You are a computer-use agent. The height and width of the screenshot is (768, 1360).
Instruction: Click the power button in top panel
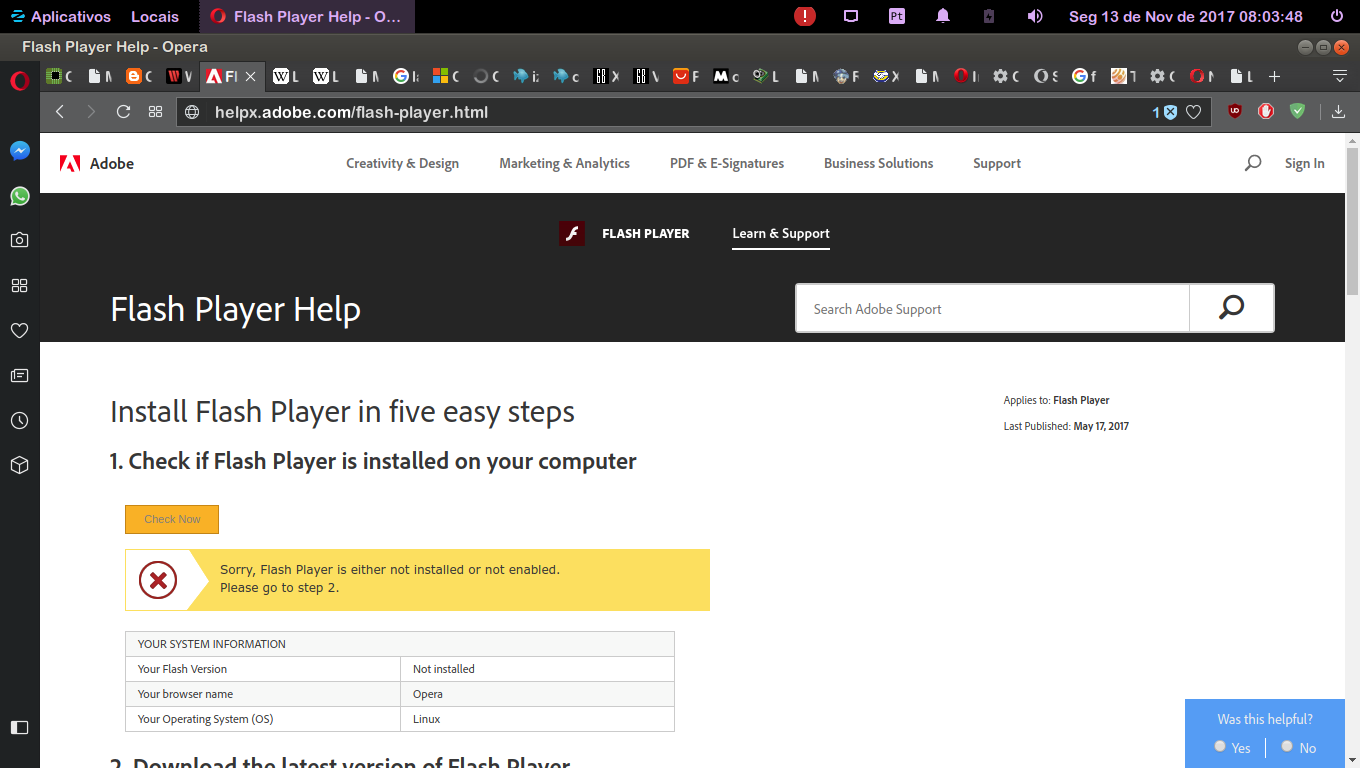coord(1336,16)
